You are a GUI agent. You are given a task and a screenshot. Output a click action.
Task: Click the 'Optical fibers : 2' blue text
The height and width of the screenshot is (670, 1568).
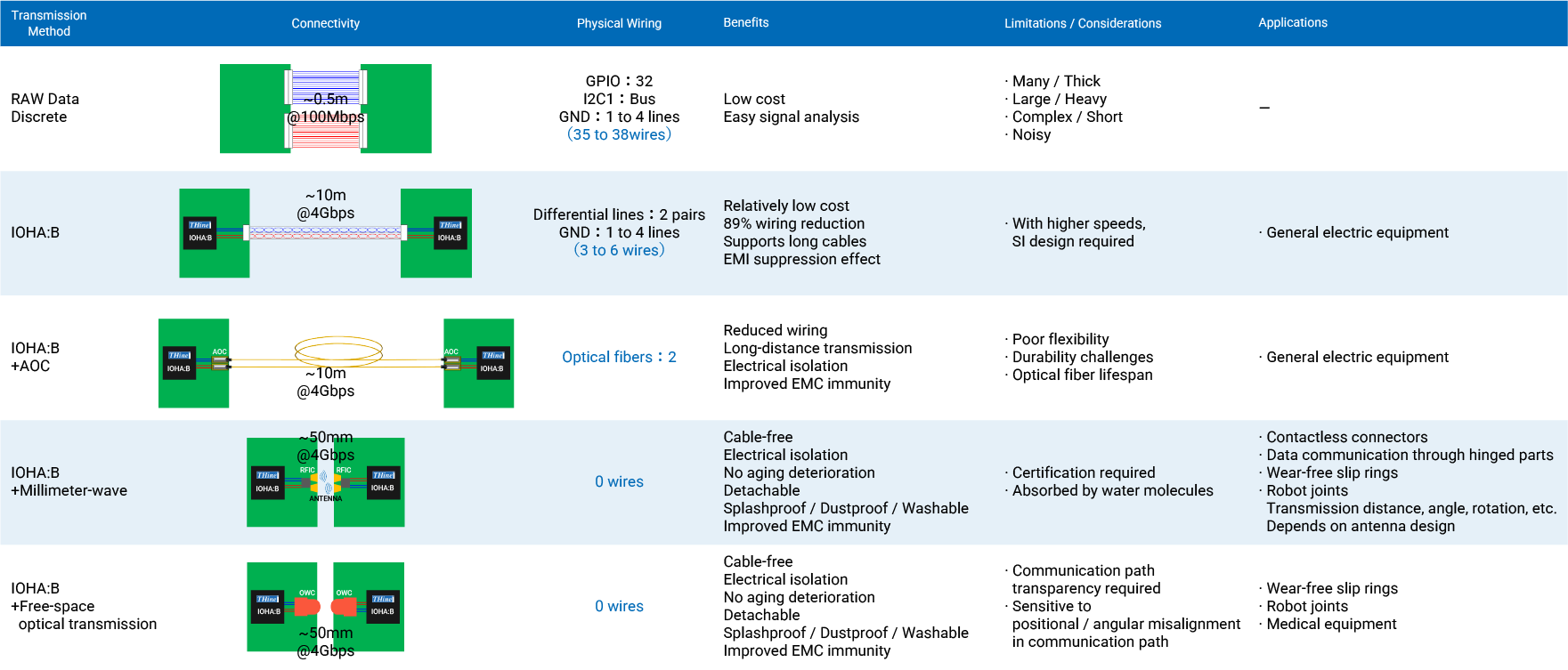[619, 357]
